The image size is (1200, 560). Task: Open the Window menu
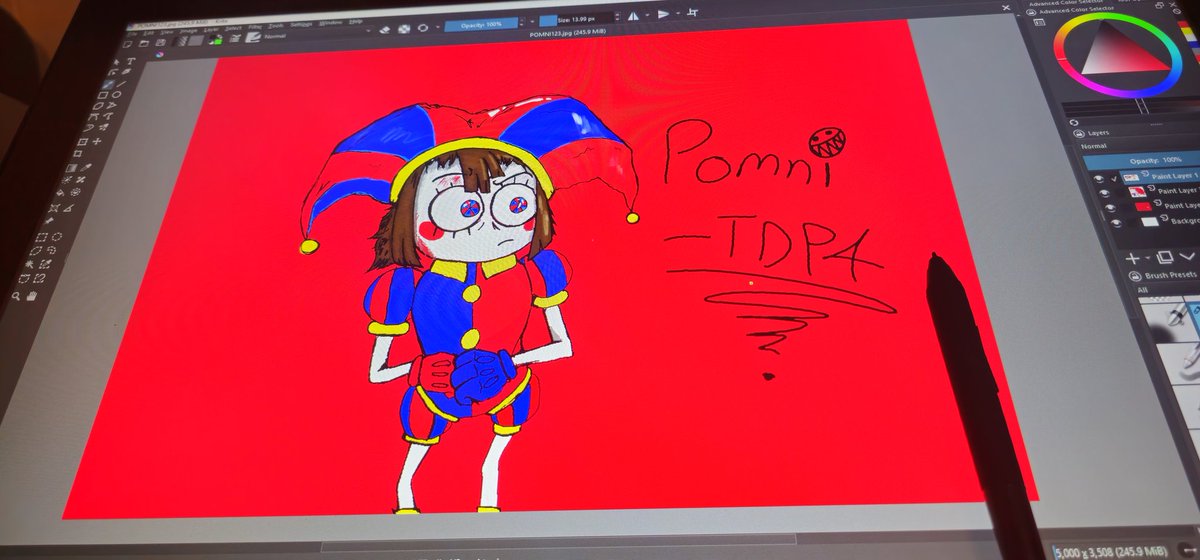(x=330, y=23)
